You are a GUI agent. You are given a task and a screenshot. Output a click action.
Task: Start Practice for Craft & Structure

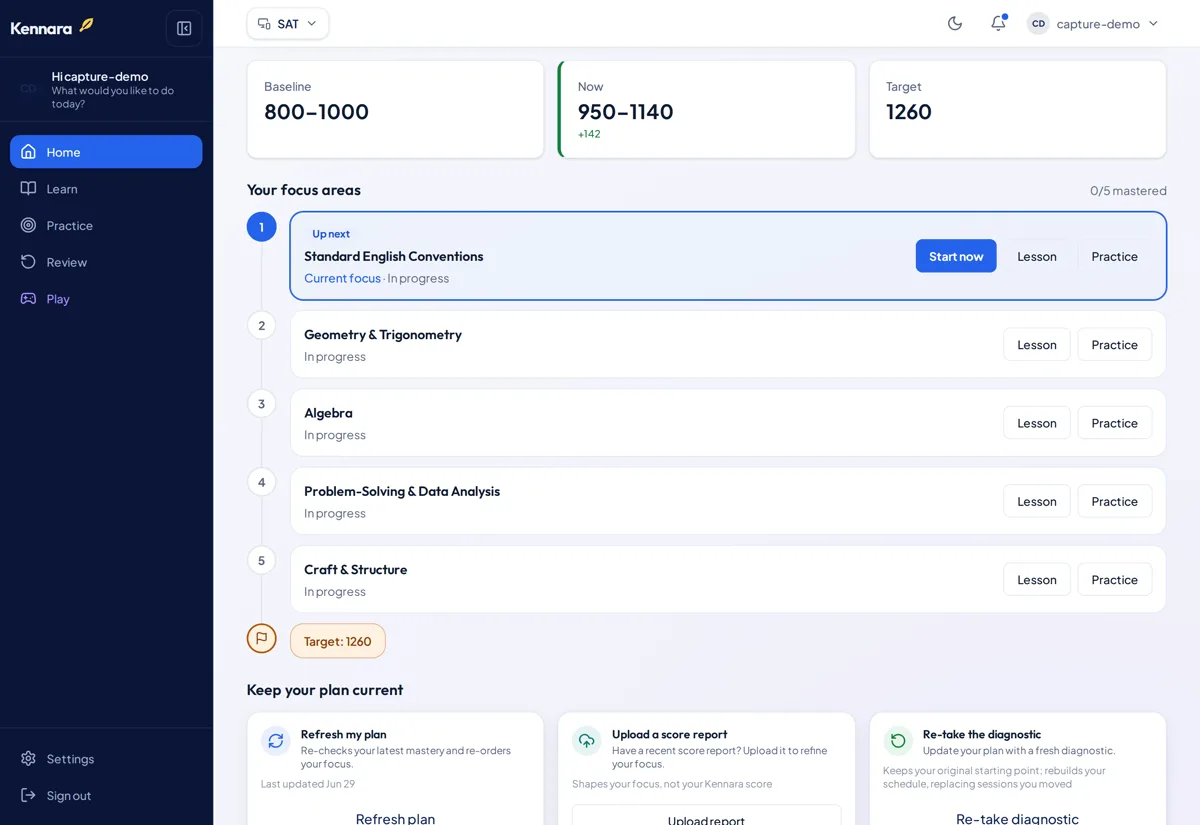(1115, 580)
